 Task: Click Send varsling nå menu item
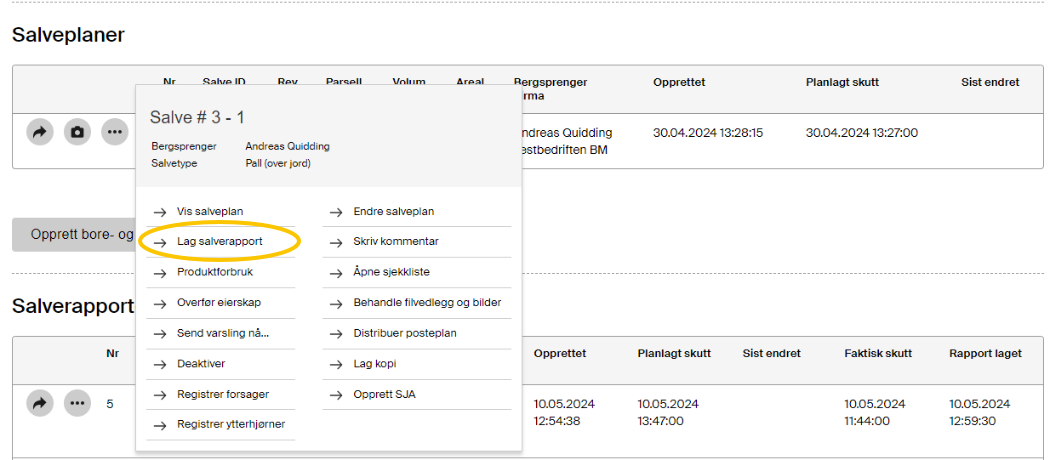[x=222, y=333]
